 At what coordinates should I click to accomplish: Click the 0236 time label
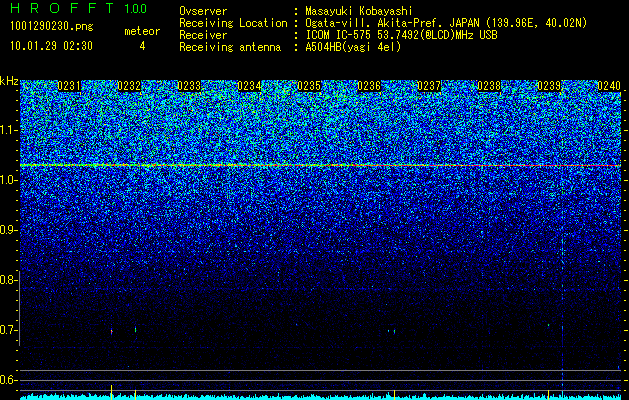[369, 86]
